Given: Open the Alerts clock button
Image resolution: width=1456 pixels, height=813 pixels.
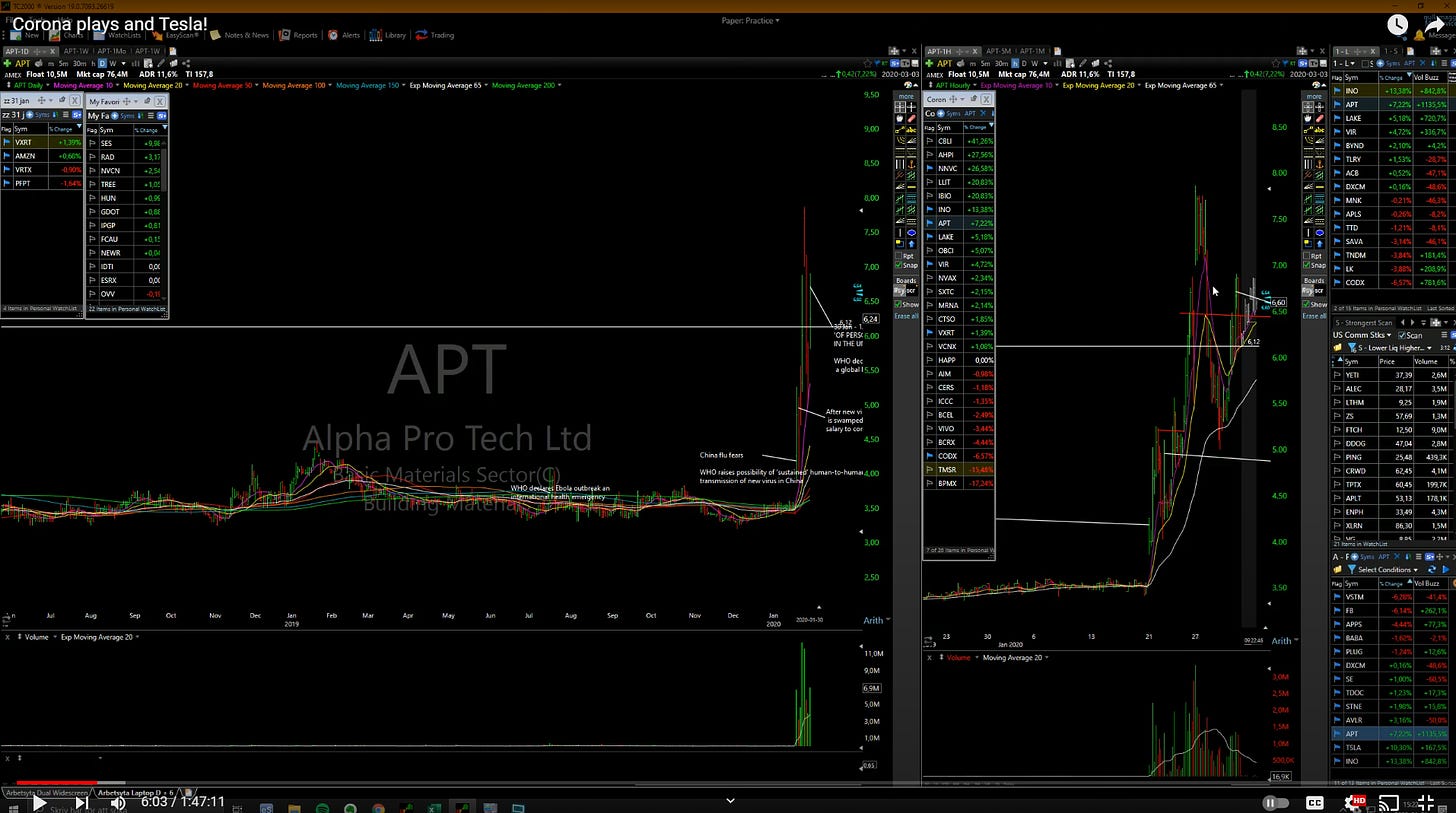Looking at the screenshot, I should click(343, 35).
